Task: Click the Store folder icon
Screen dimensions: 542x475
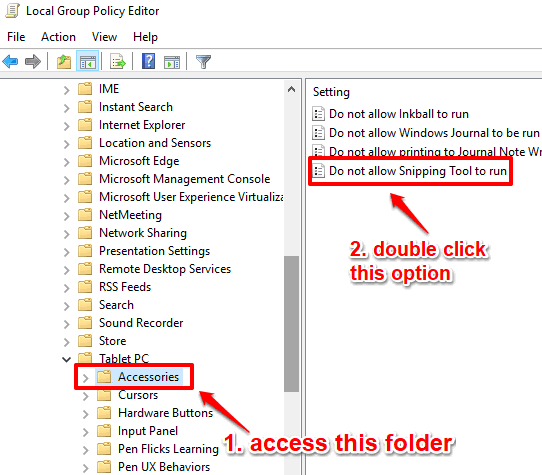Action: point(85,341)
